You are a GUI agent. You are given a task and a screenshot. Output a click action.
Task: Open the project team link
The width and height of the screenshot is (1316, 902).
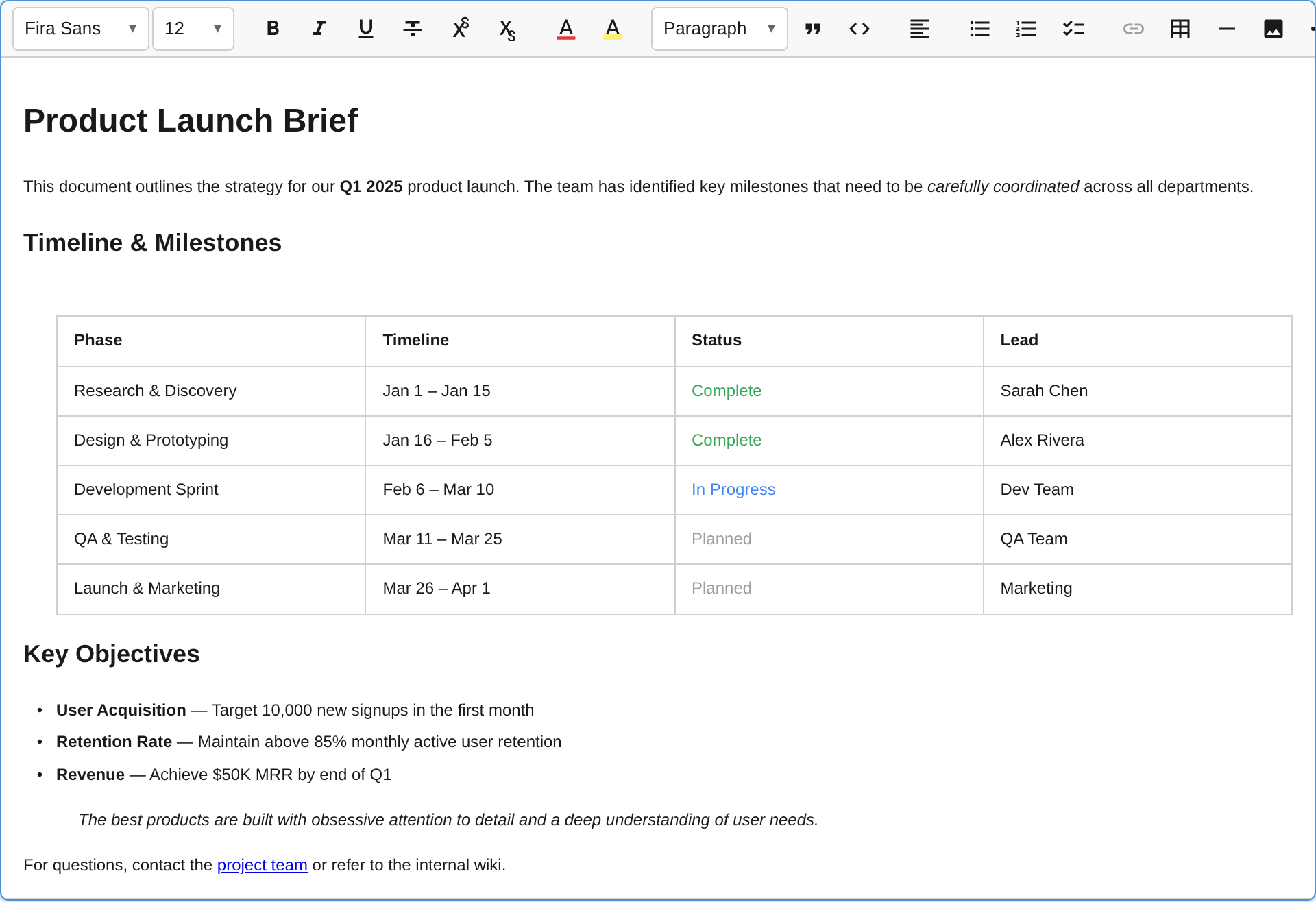tap(262, 865)
